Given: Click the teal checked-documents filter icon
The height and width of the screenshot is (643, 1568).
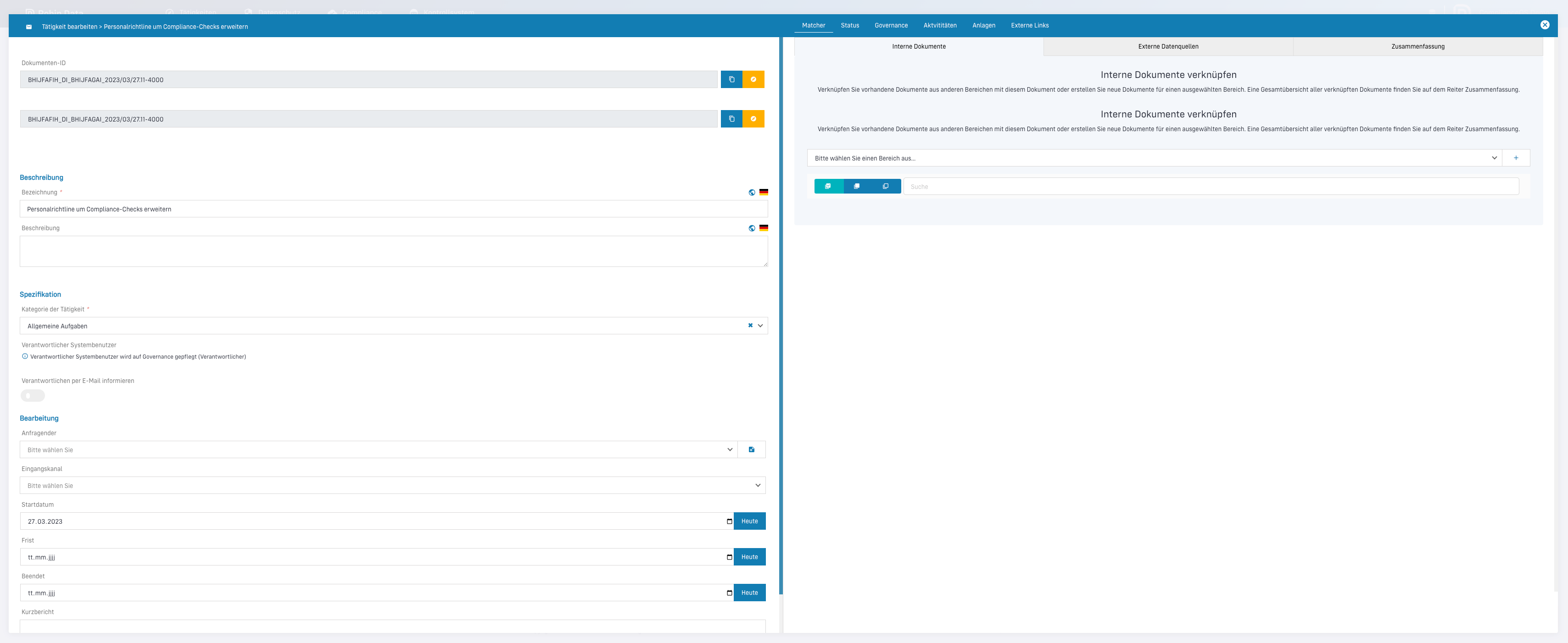Looking at the screenshot, I should (828, 186).
